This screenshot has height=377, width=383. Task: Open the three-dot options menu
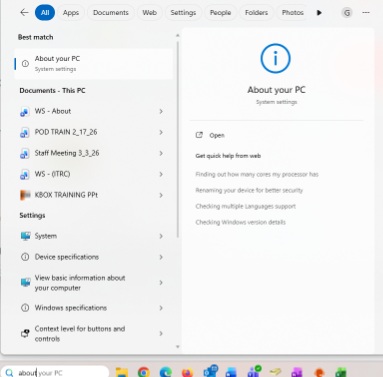click(x=366, y=13)
